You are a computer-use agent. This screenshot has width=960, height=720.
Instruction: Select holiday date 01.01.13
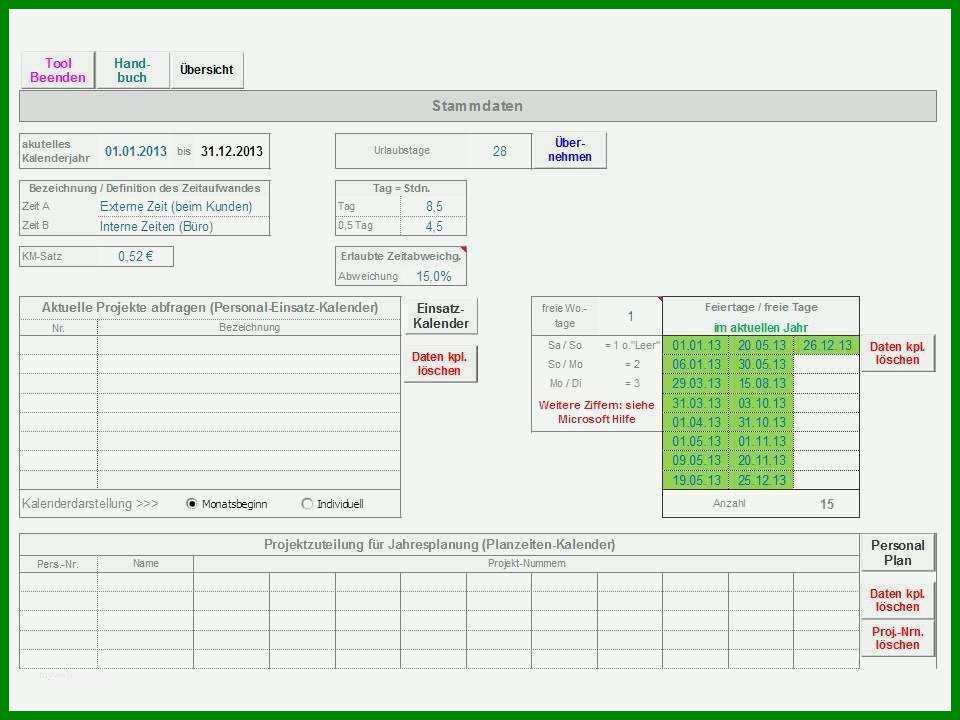tap(696, 345)
